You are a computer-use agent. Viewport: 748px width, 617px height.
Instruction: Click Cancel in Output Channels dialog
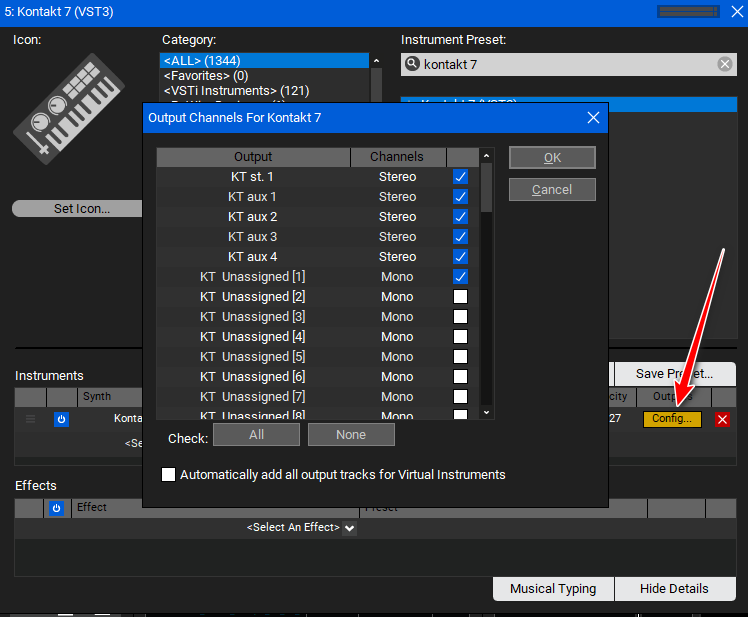click(x=552, y=189)
